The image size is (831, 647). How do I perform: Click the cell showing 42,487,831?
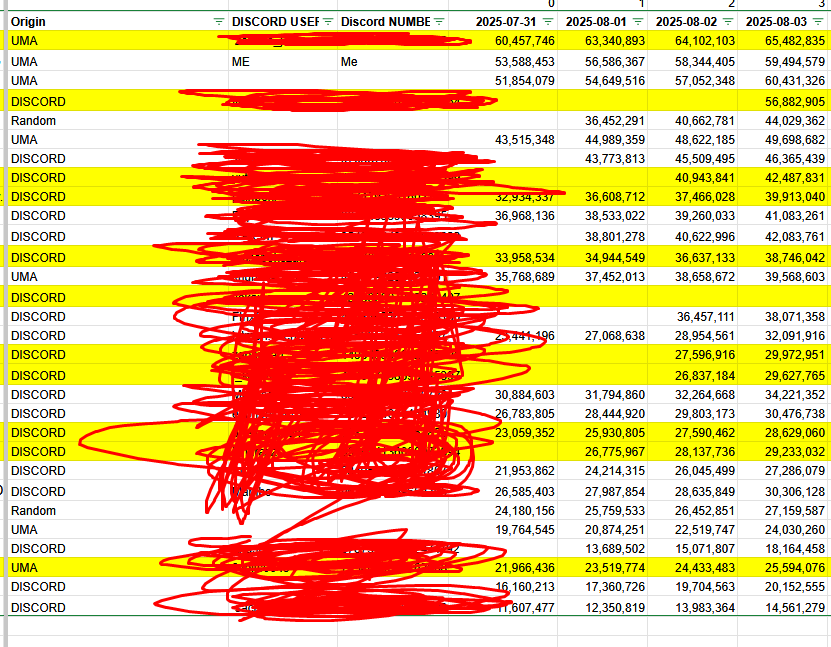click(784, 178)
